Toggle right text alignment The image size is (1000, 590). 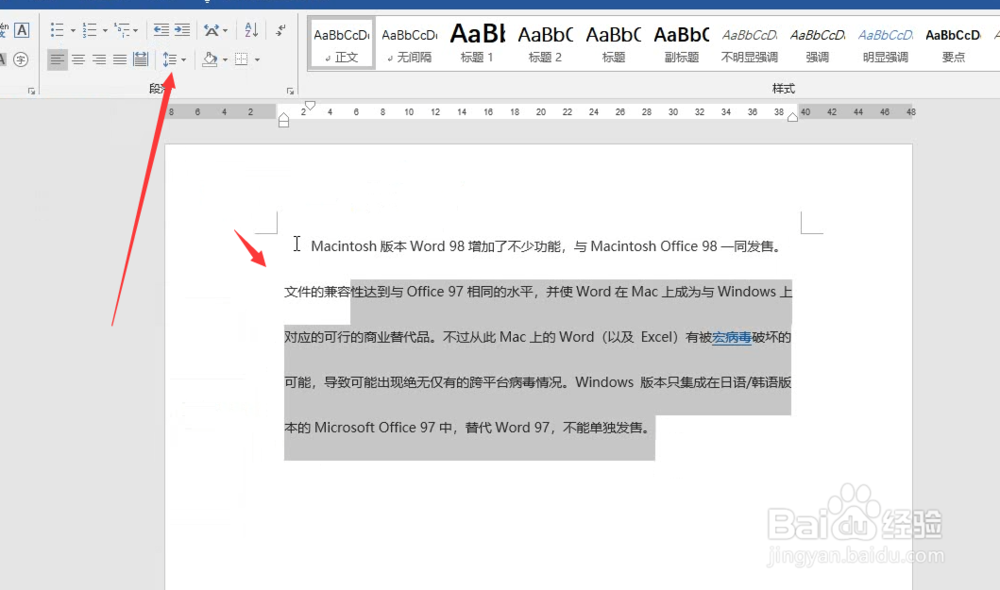coord(99,59)
